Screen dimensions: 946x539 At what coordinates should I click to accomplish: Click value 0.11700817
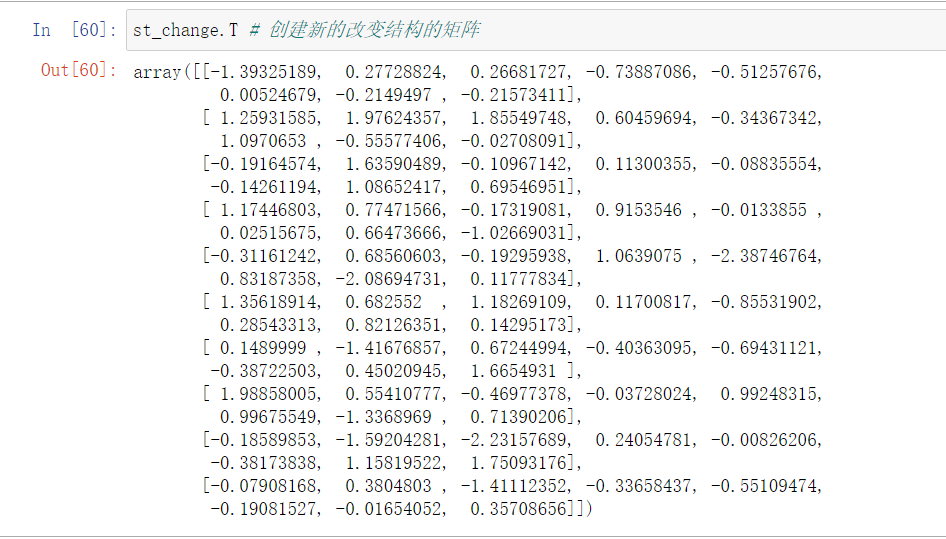tap(644, 302)
